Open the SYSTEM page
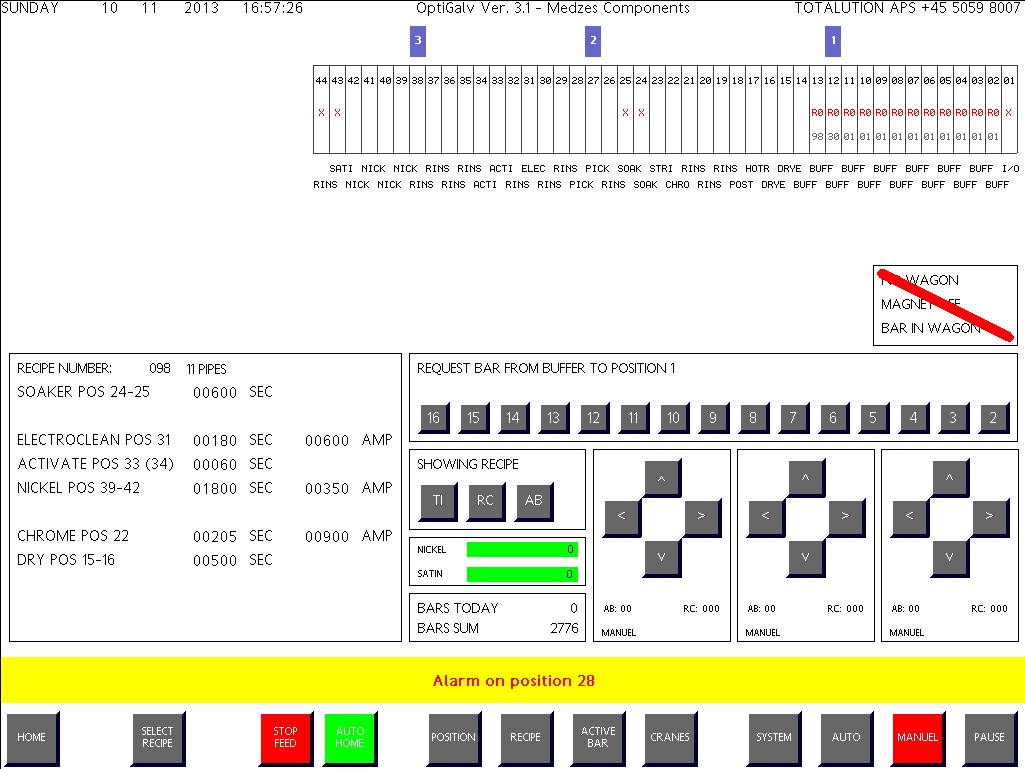Screen dimensions: 1025x769 tap(775, 738)
